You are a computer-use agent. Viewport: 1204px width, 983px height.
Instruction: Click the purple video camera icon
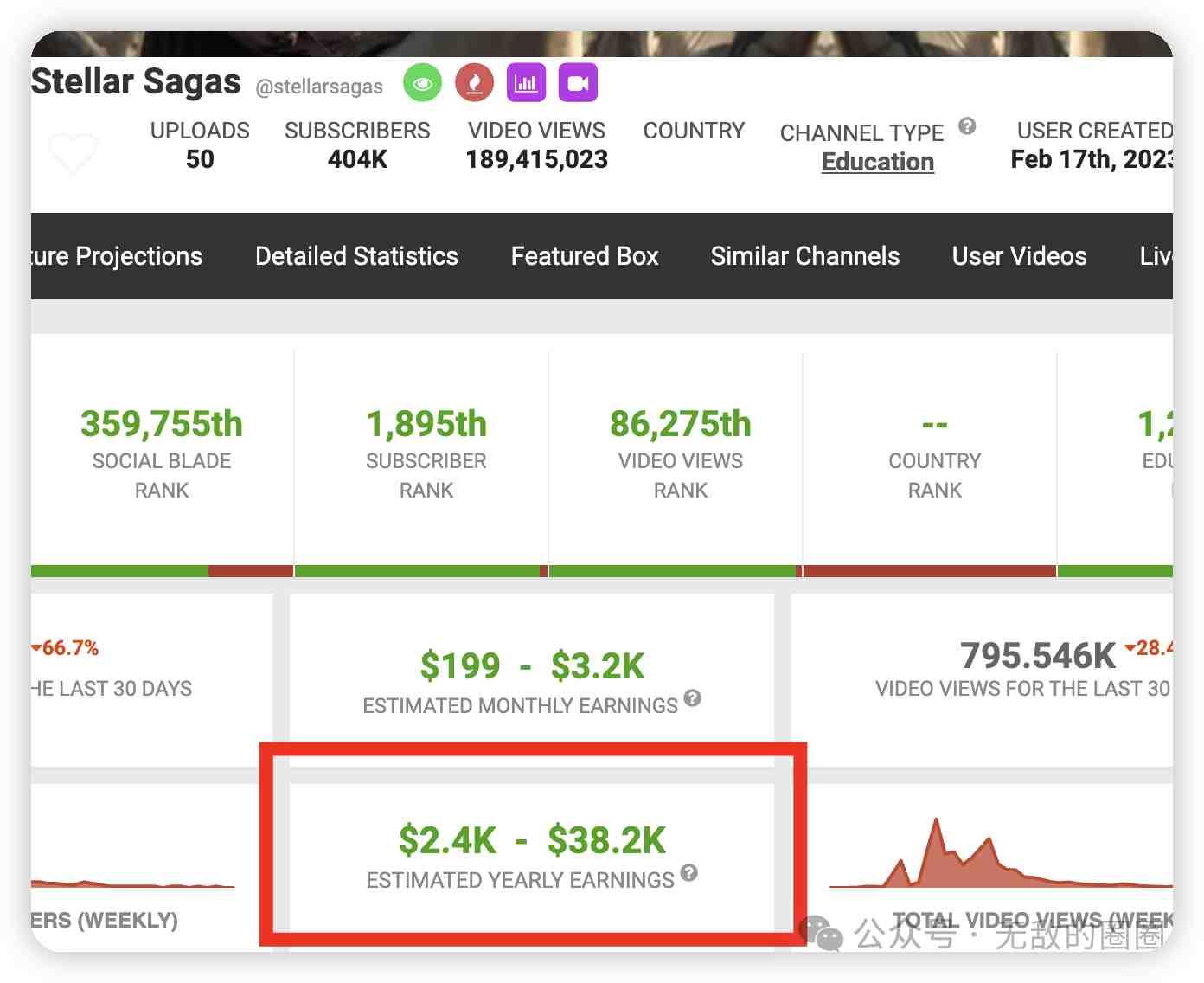pyautogui.click(x=578, y=84)
